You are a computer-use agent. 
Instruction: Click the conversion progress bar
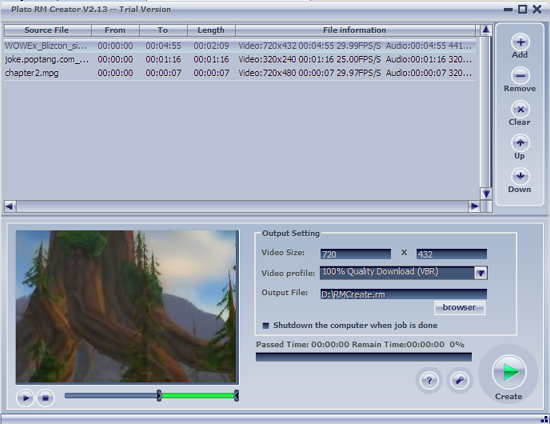point(364,357)
